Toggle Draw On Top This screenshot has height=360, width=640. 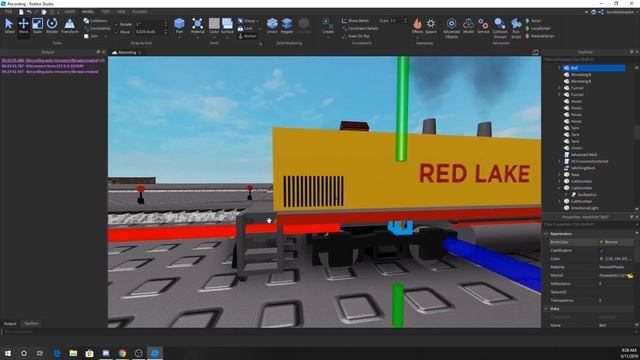(x=356, y=36)
